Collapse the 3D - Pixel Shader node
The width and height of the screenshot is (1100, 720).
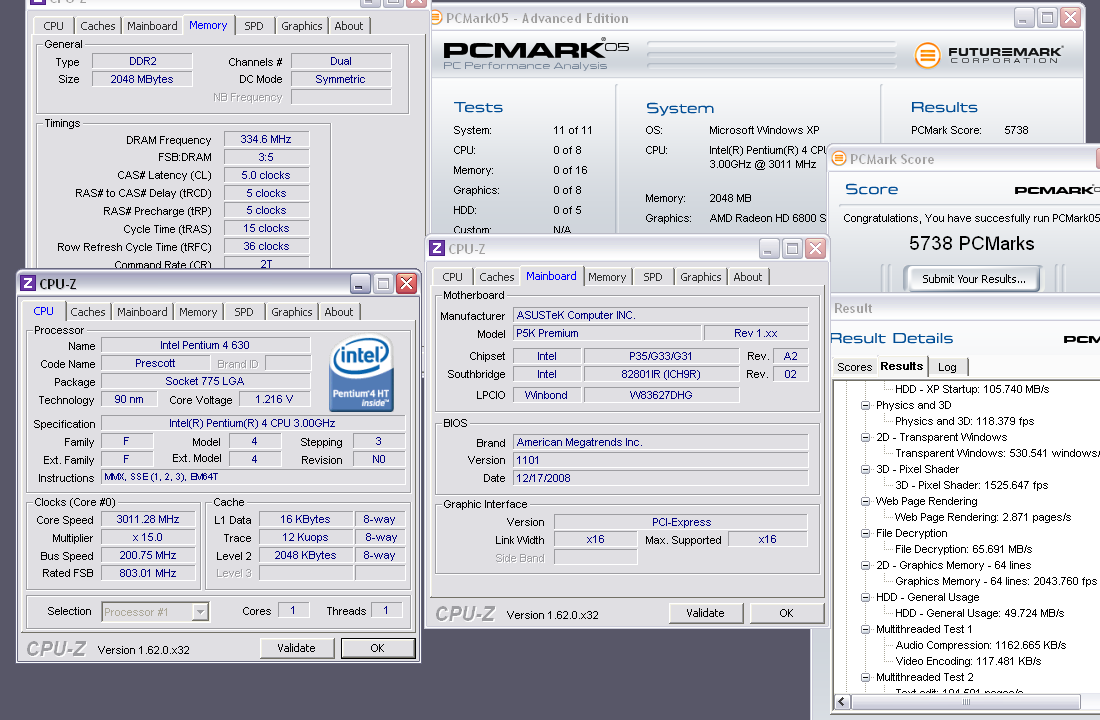coord(866,469)
